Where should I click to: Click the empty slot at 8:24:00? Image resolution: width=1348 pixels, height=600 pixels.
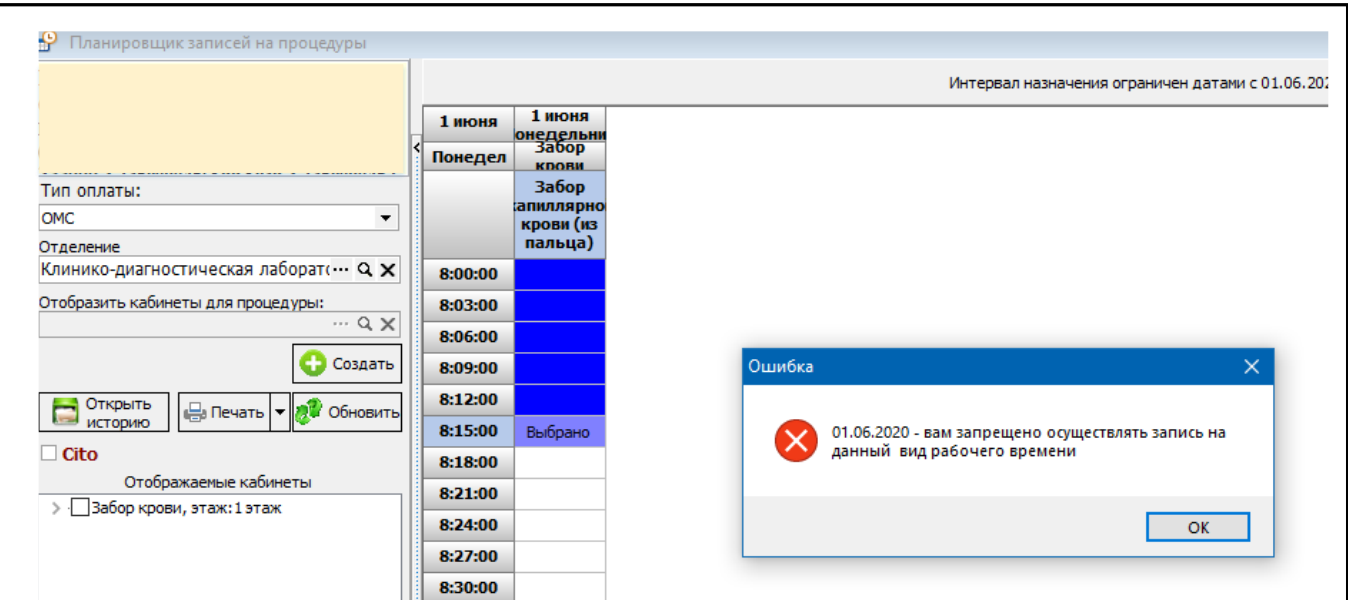pos(560,525)
